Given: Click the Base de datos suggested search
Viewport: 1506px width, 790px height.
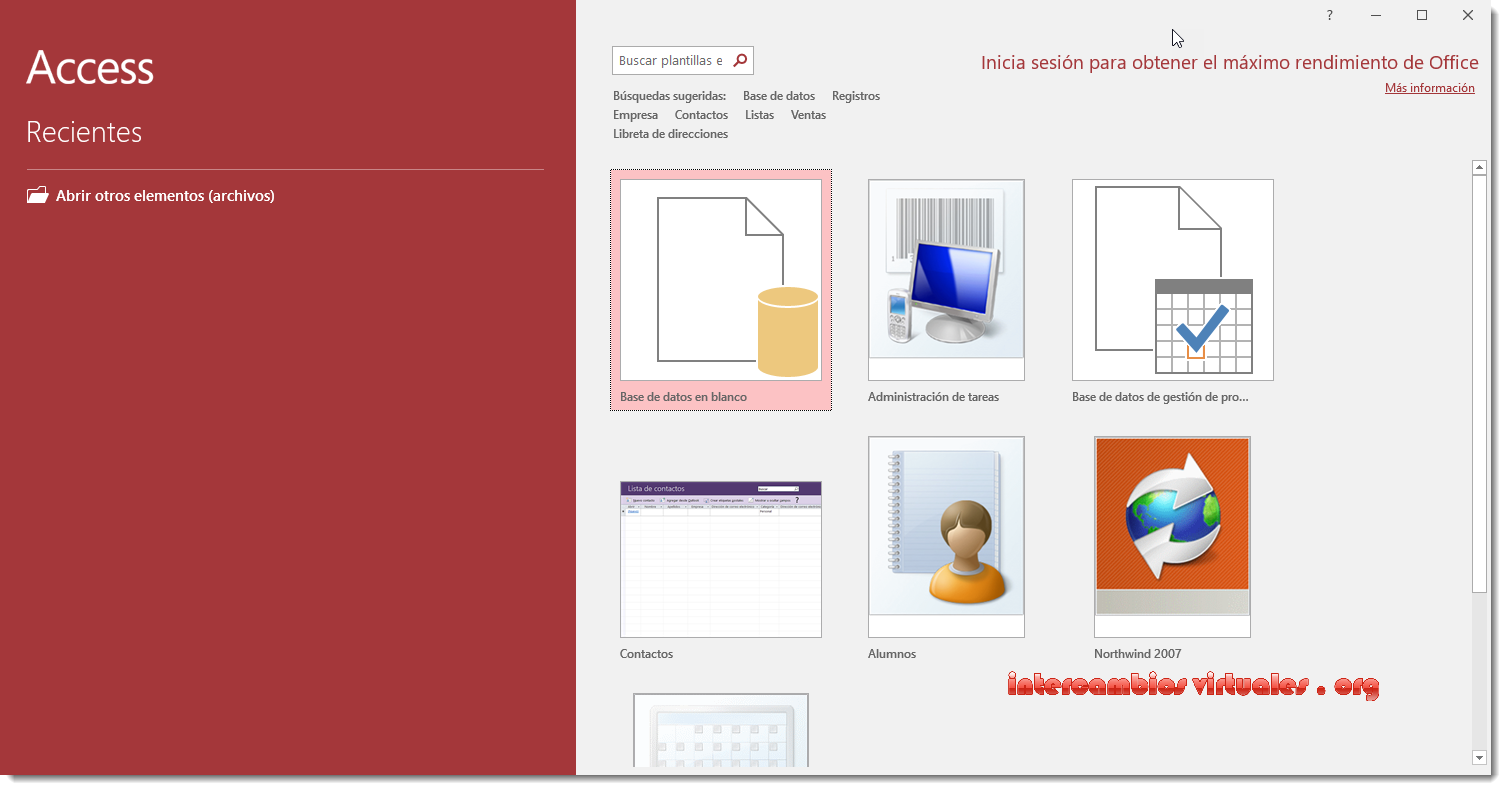Looking at the screenshot, I should [779, 96].
